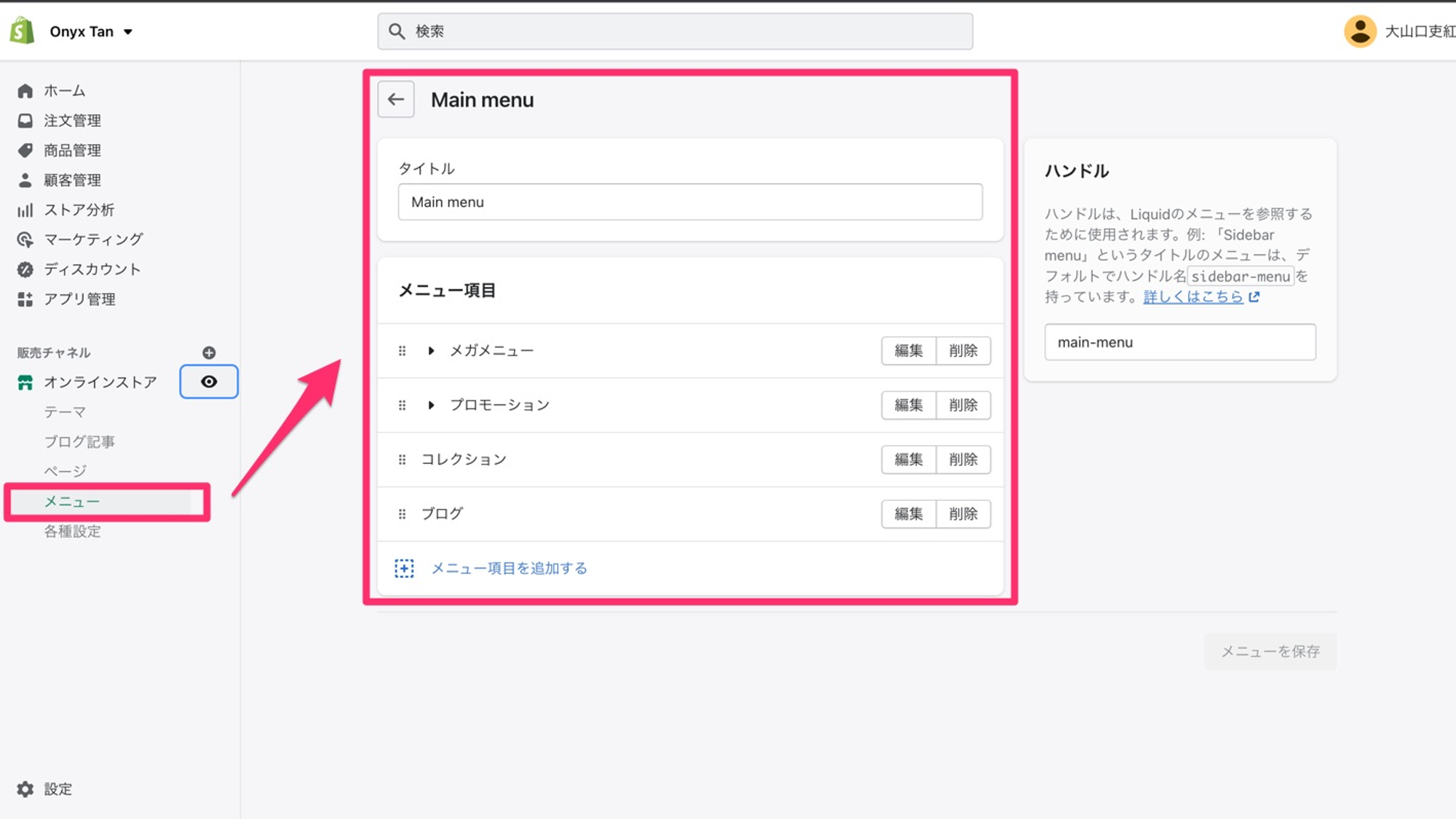Click the 顧客管理 person icon
Screen dimensions: 1456x819
click(25, 180)
